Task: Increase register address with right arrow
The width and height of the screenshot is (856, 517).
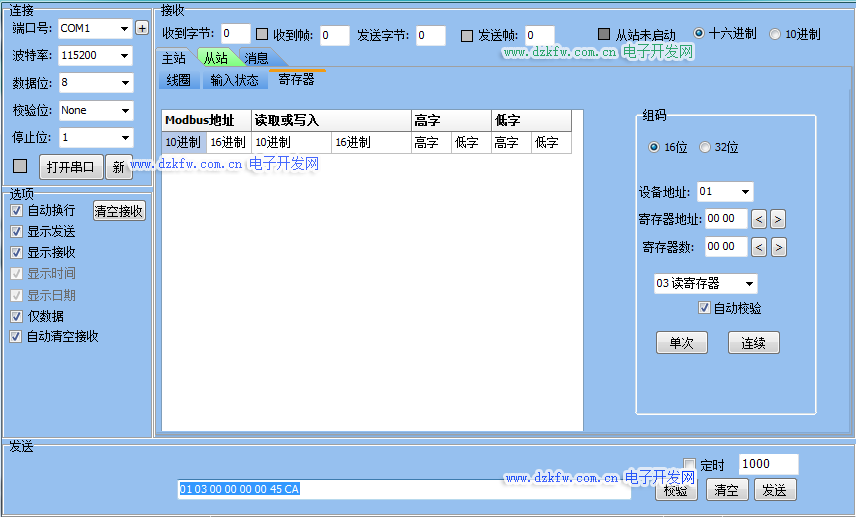Action: pos(778,219)
